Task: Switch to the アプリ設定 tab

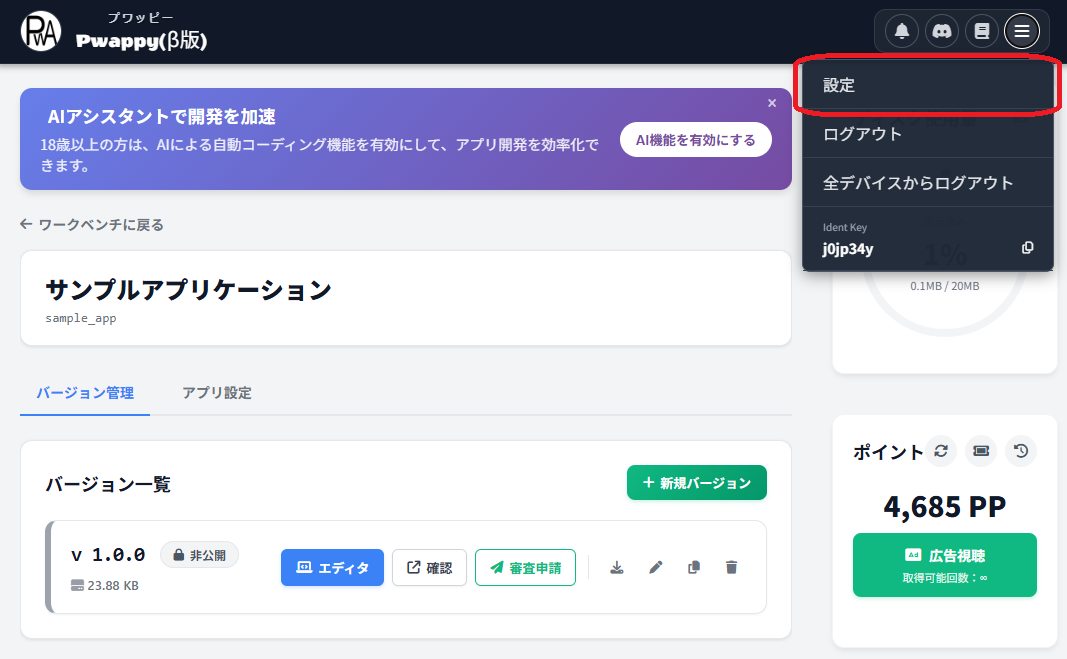Action: pyautogui.click(x=219, y=393)
